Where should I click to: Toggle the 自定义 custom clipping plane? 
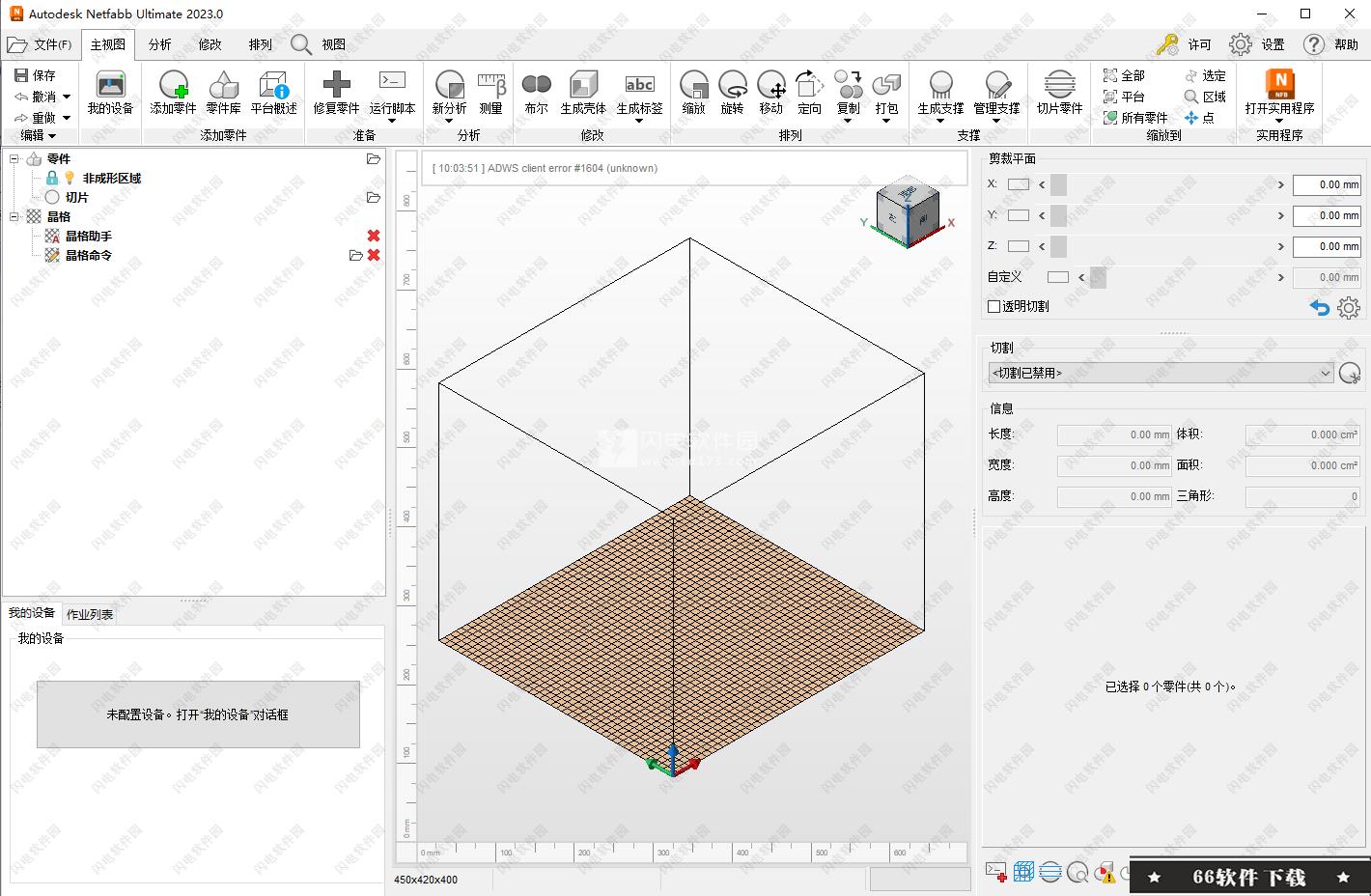1058,277
